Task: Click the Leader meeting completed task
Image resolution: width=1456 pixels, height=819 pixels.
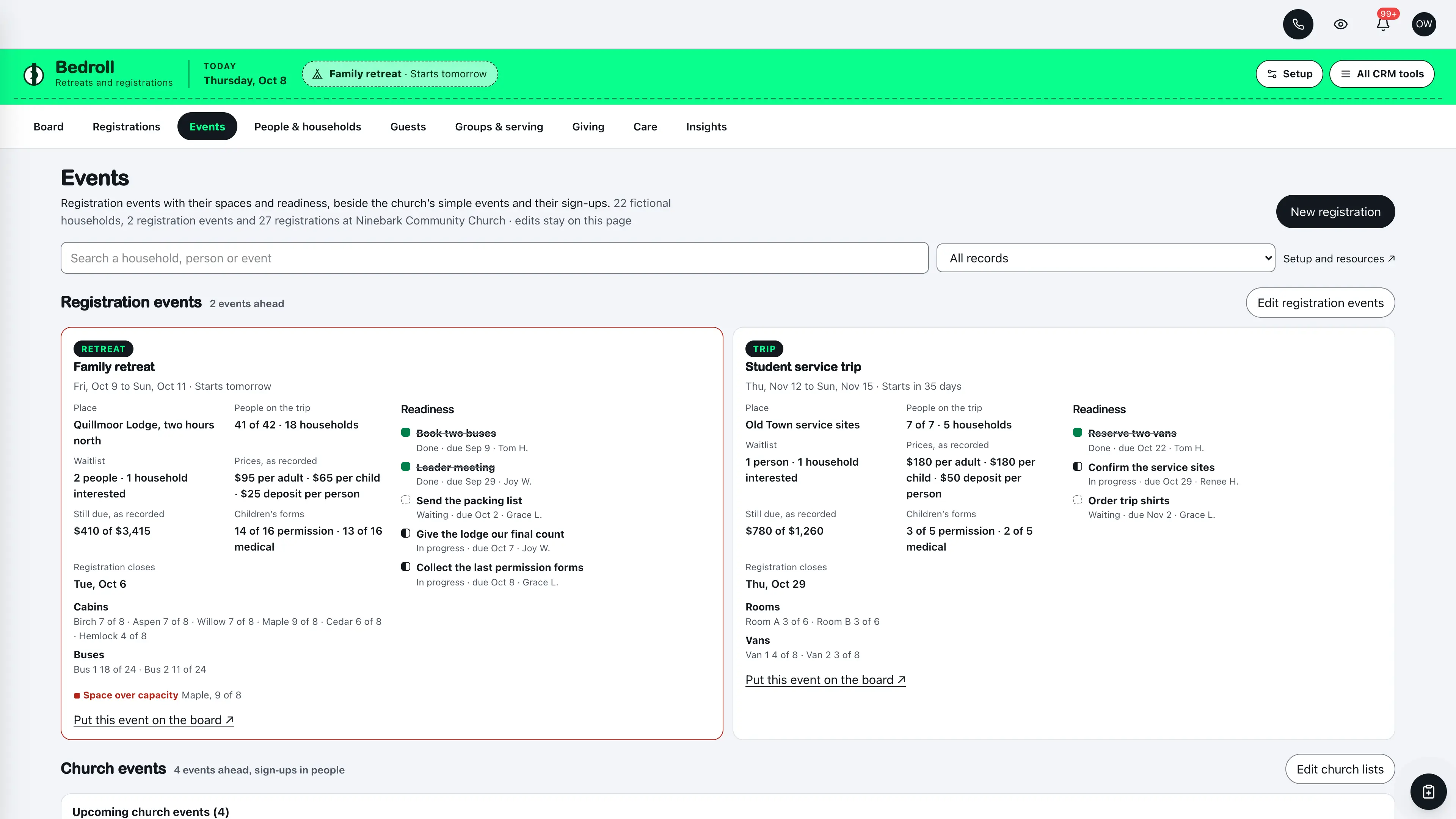Action: click(455, 468)
